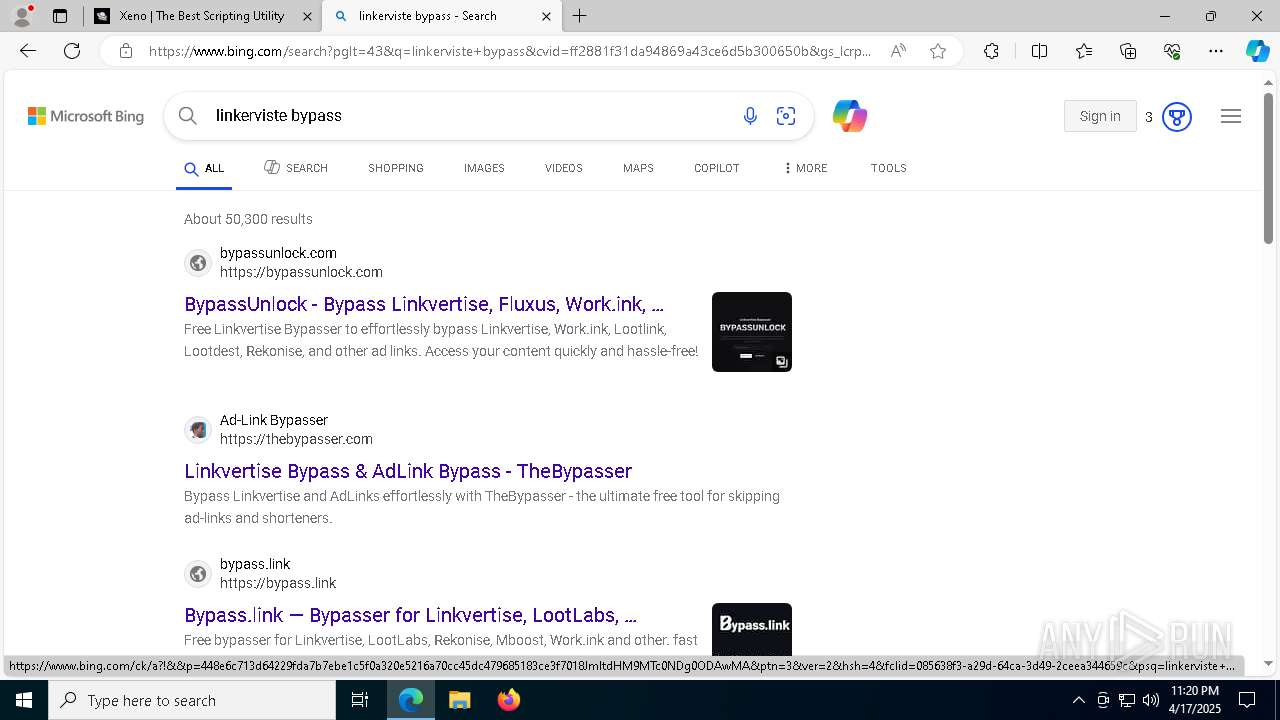Screen dimensions: 1280x720
Task: Click the address bar URL
Action: pyautogui.click(x=510, y=51)
